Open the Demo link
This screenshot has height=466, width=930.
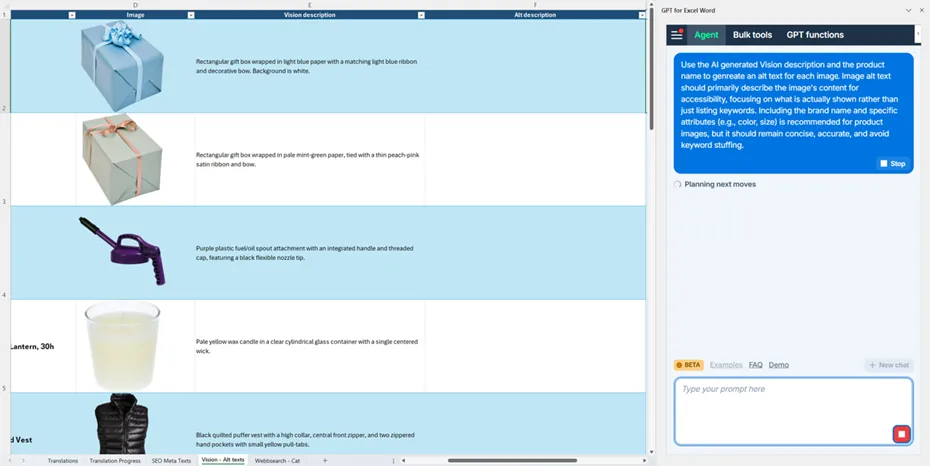click(x=779, y=365)
